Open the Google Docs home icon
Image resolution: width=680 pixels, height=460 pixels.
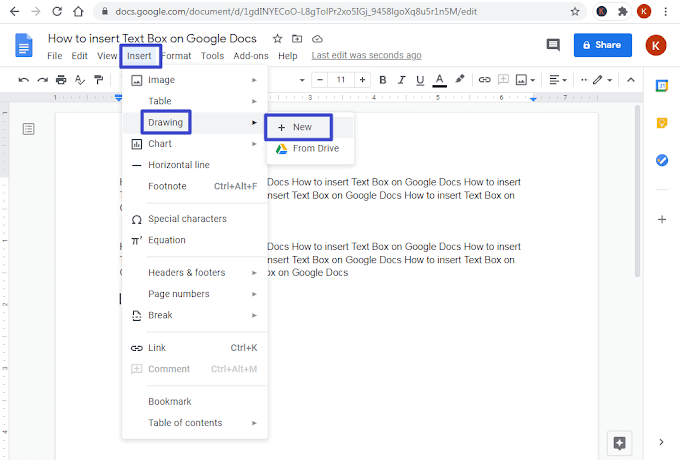tap(24, 45)
